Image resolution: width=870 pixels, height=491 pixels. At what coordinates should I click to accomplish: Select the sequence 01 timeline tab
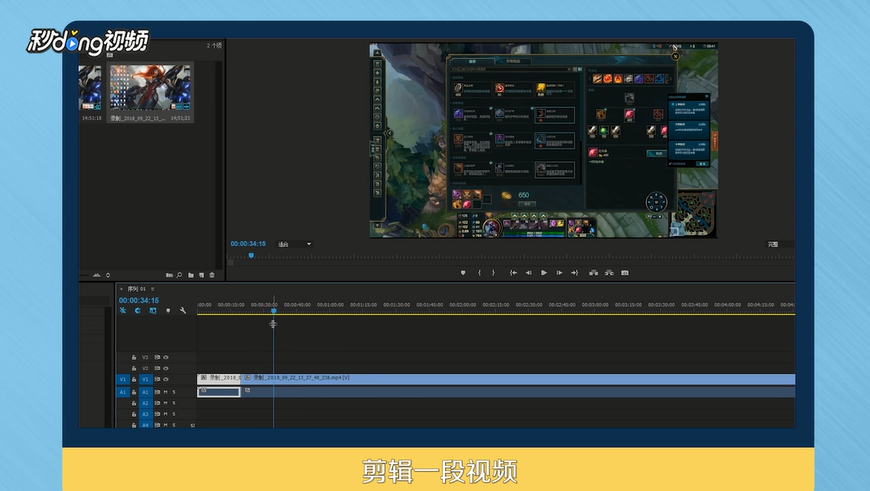point(136,289)
